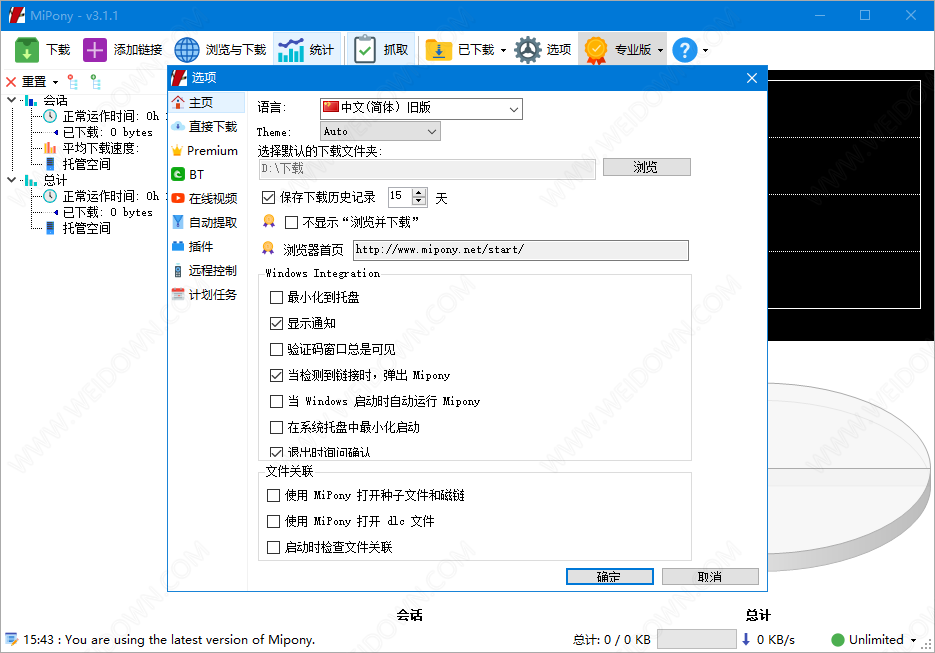The image size is (935, 653).
Task: Click the green Unlimited speed indicator
Action: point(838,640)
